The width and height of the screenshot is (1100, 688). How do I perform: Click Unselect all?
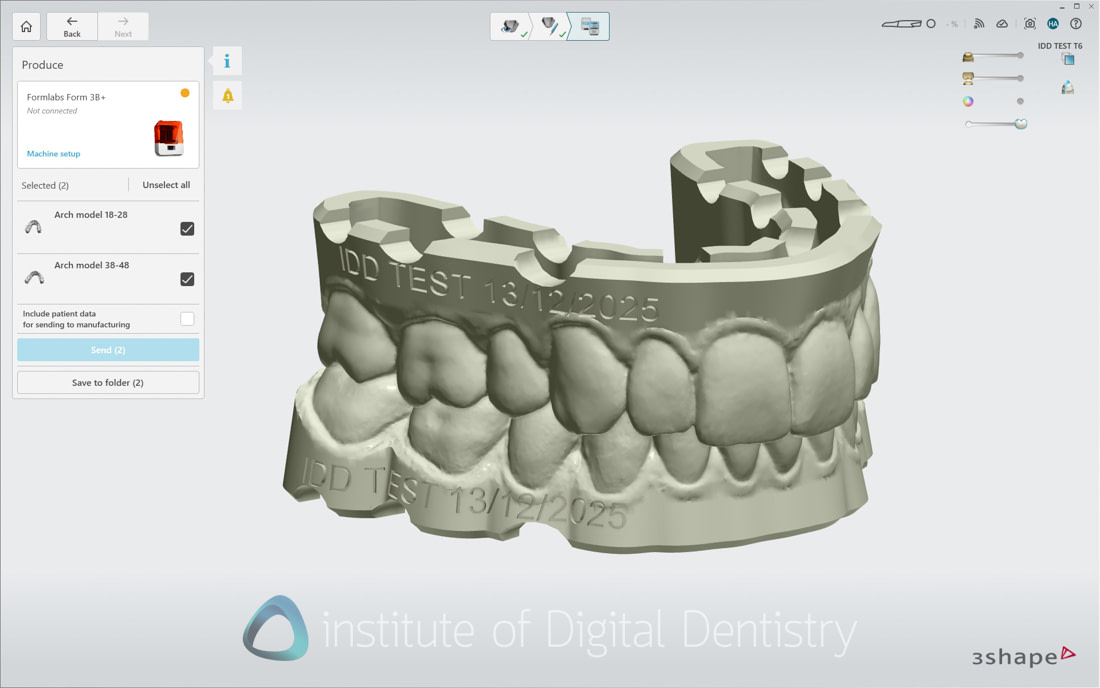click(x=165, y=185)
